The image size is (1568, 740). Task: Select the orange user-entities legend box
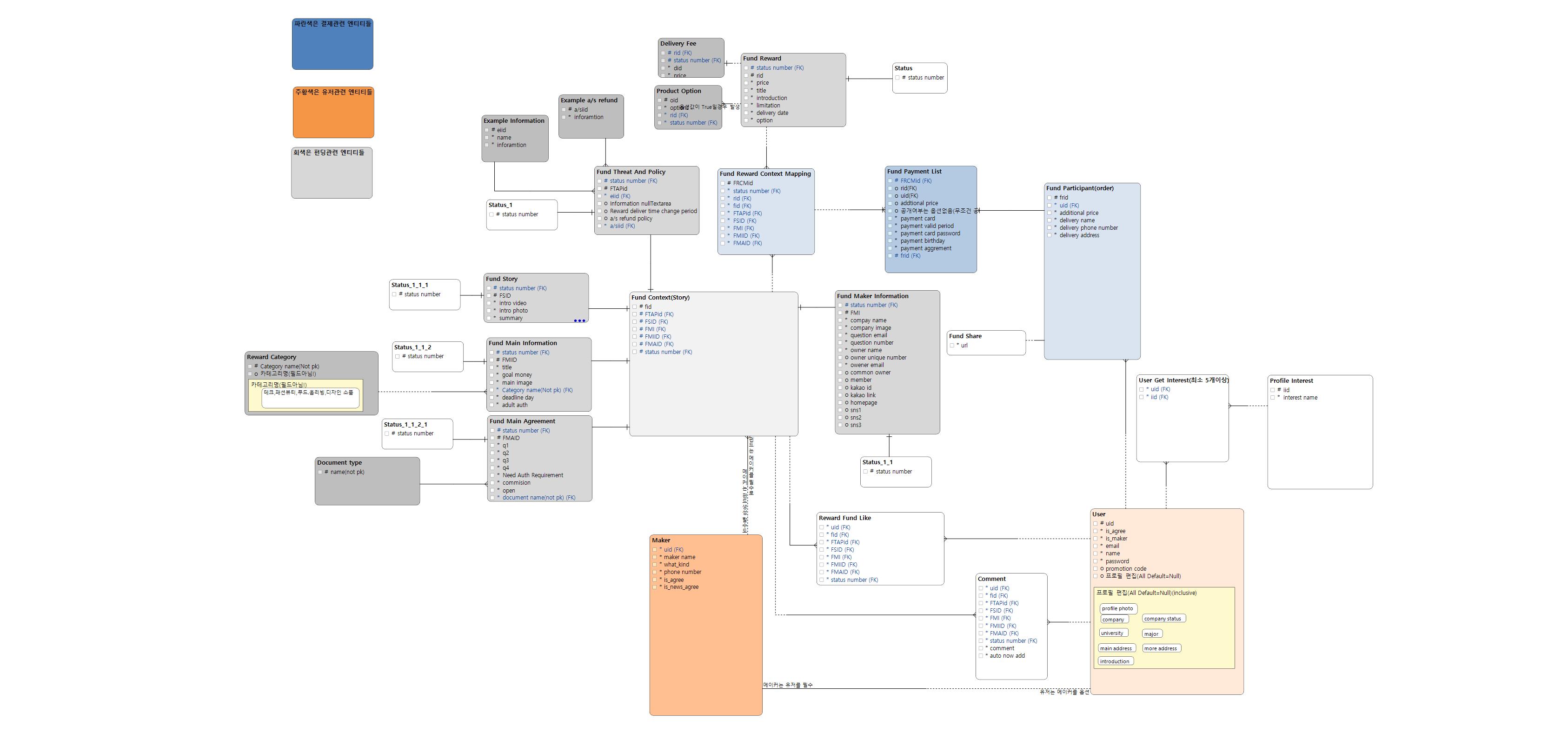333,112
